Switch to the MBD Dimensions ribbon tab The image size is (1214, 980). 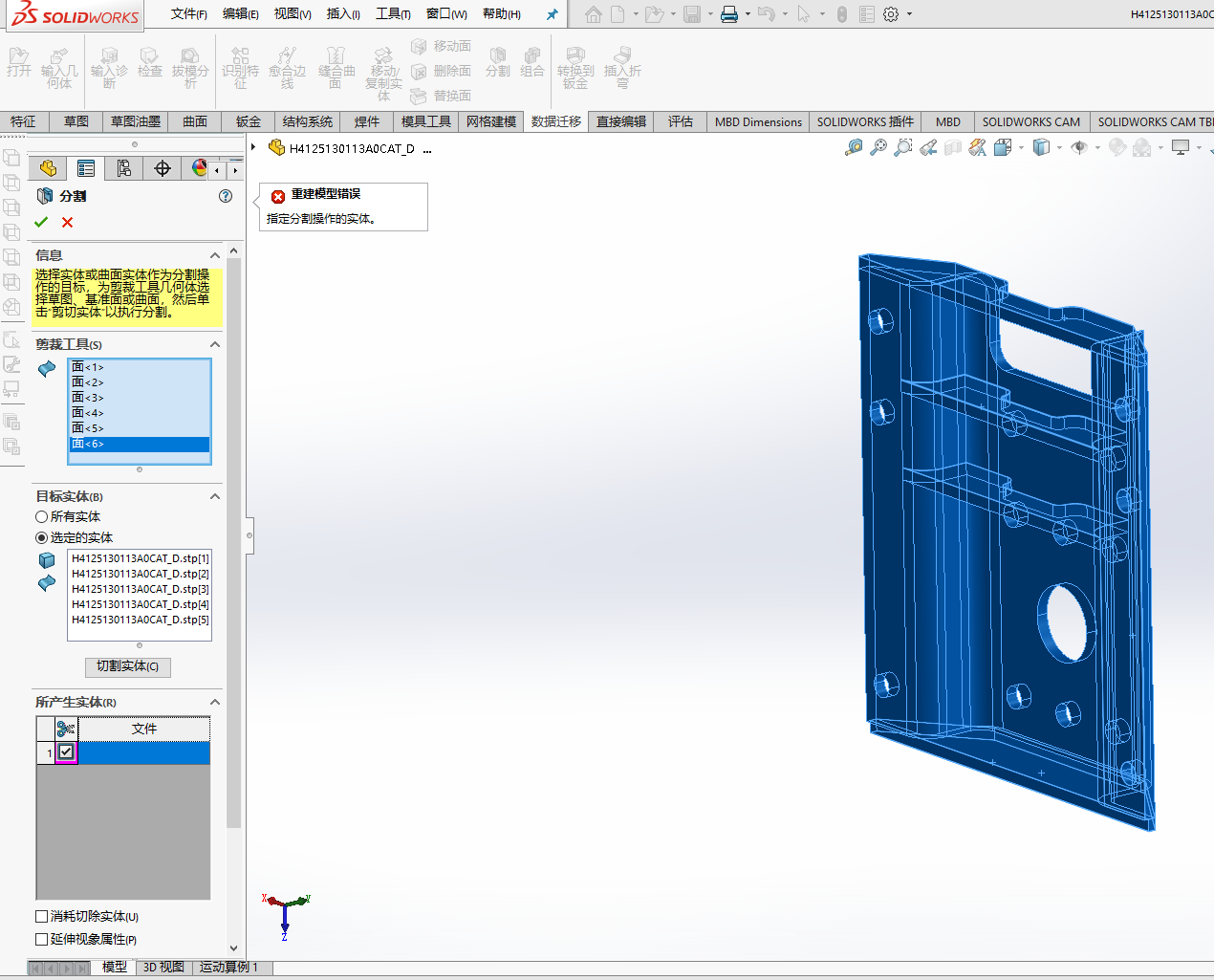(758, 121)
